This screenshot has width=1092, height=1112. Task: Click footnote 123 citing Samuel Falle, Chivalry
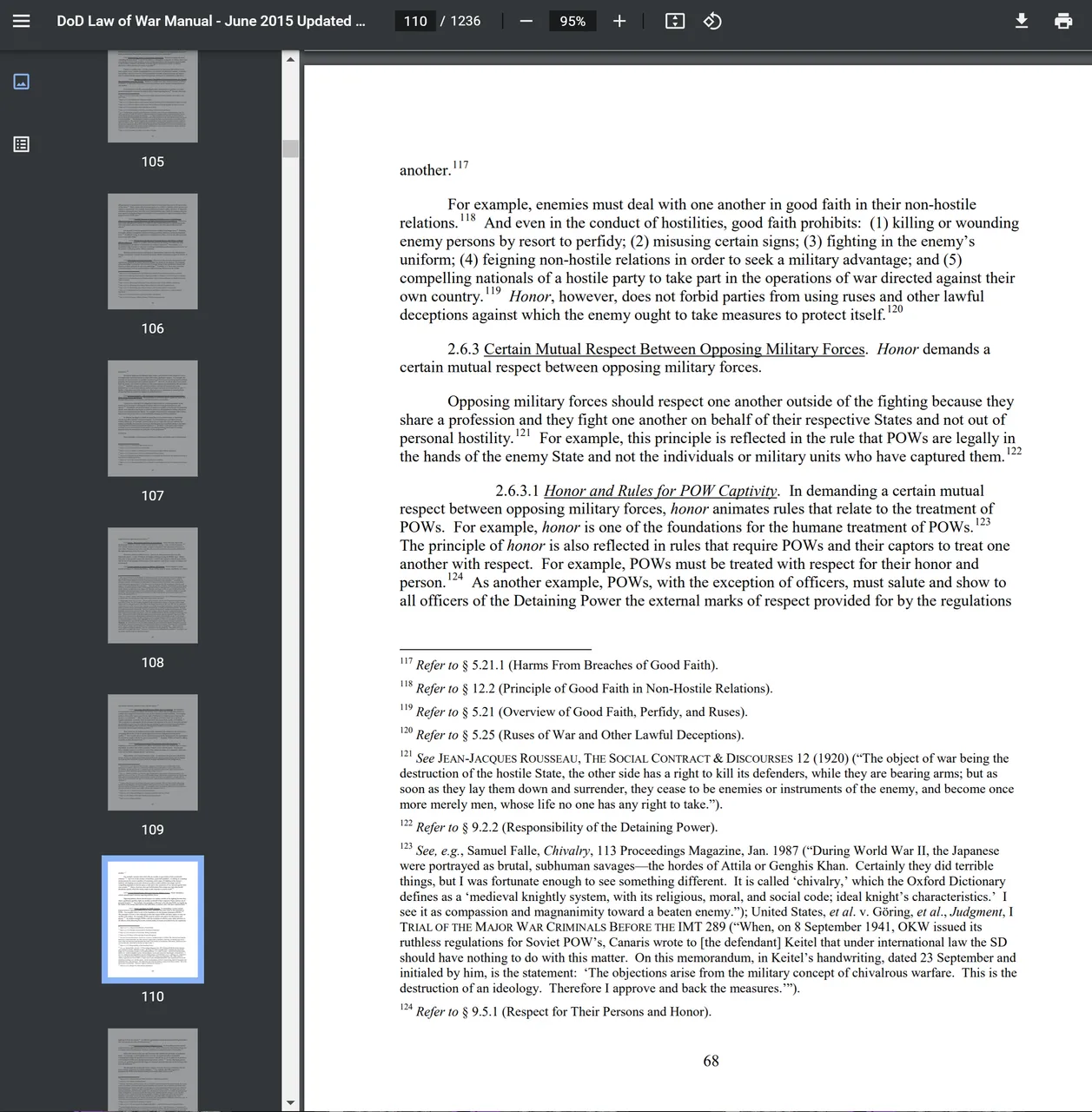(x=708, y=919)
